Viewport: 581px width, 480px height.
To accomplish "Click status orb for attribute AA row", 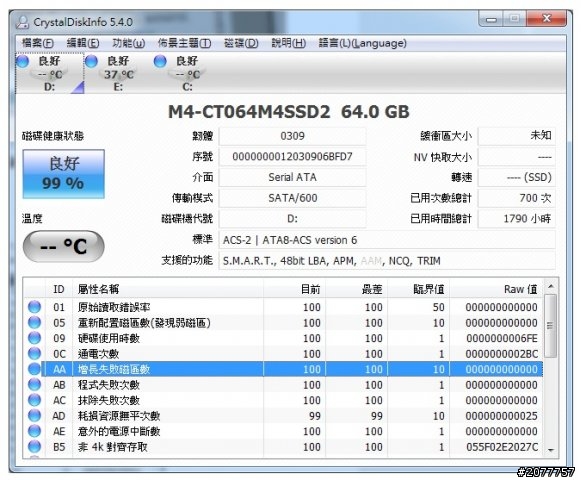I will (x=34, y=369).
